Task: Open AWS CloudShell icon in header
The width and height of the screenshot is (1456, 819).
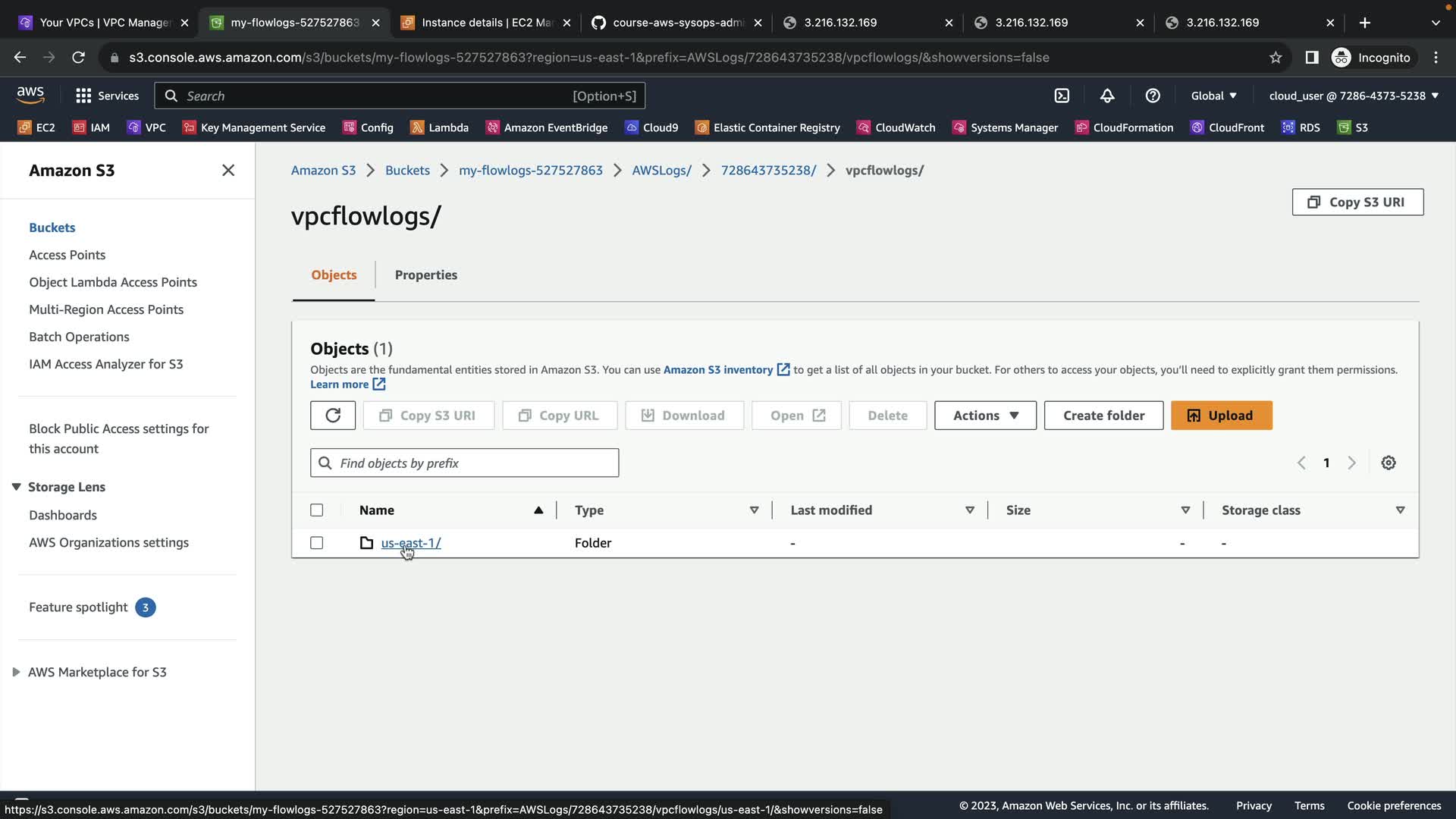Action: coord(1062,96)
